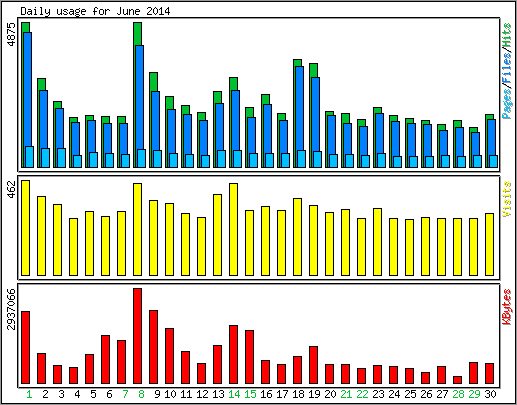Click the blue 'Files' legend label
The height and width of the screenshot is (405, 517).
point(507,69)
